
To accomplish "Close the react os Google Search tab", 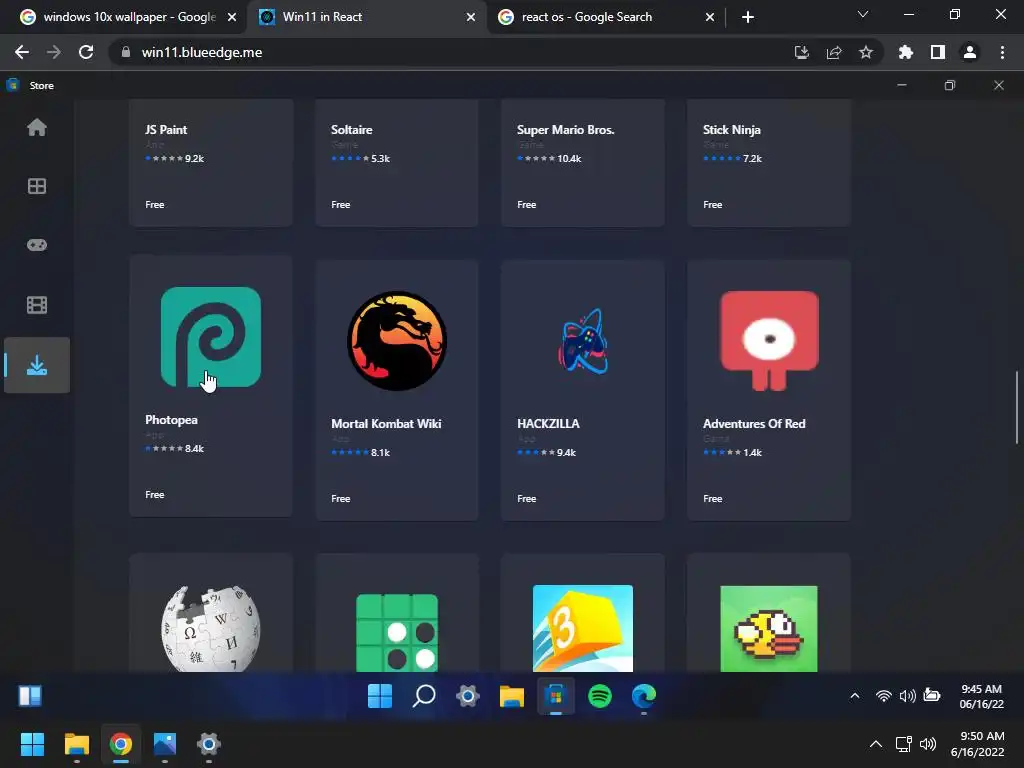I will [709, 17].
